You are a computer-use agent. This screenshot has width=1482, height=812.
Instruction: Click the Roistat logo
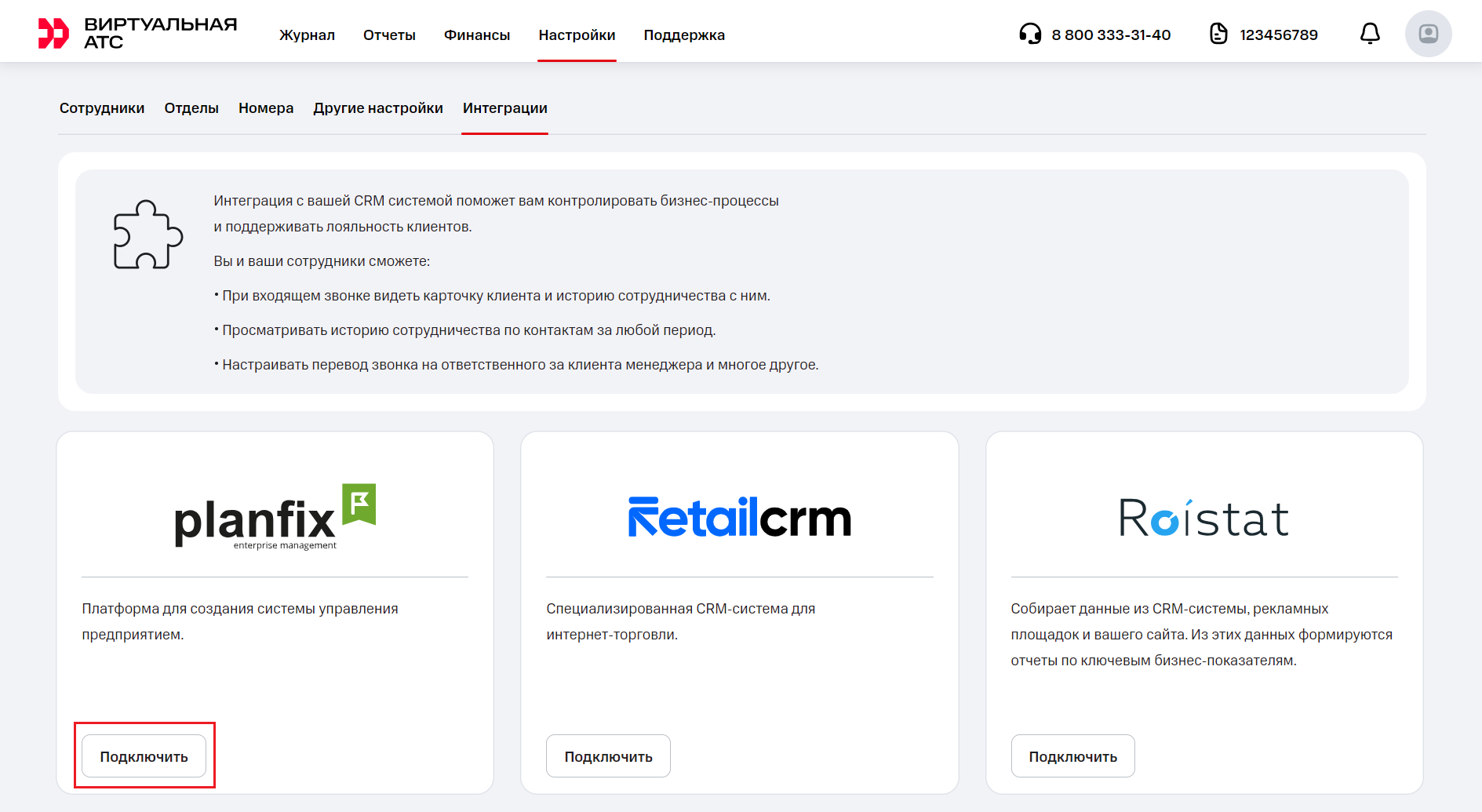(x=1203, y=518)
